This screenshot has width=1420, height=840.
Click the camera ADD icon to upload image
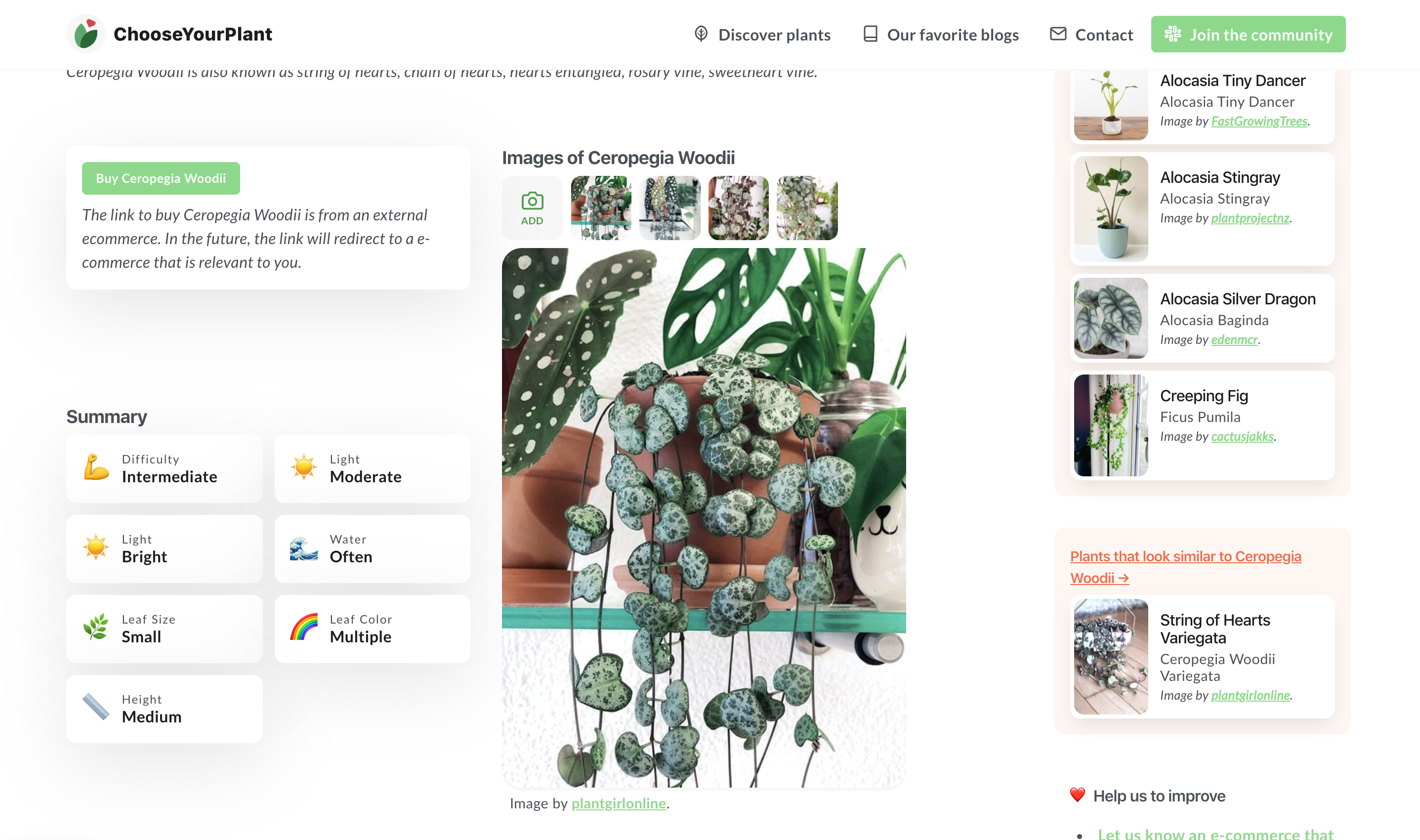pos(532,207)
